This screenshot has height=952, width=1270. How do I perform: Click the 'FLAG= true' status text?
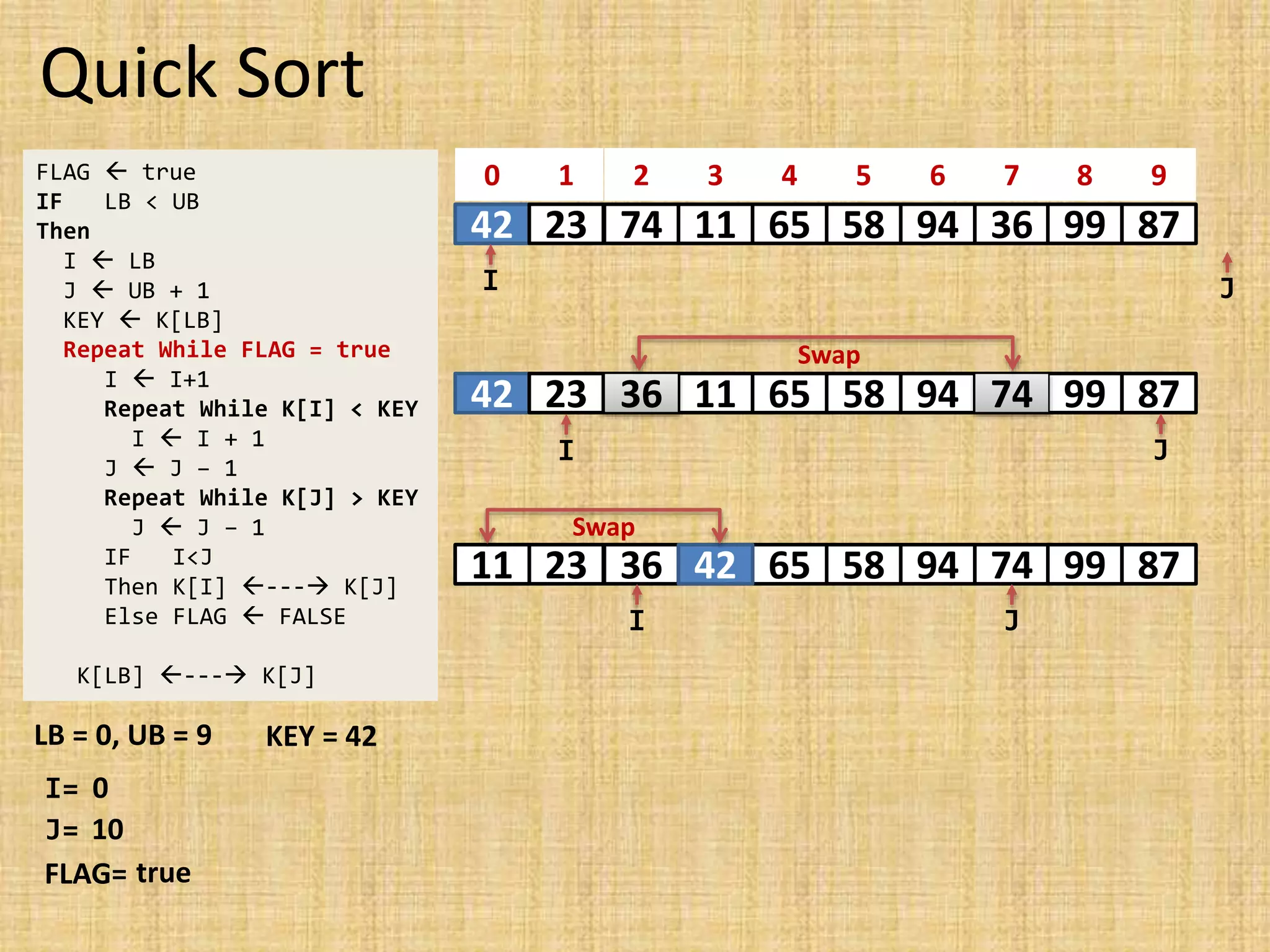click(118, 874)
